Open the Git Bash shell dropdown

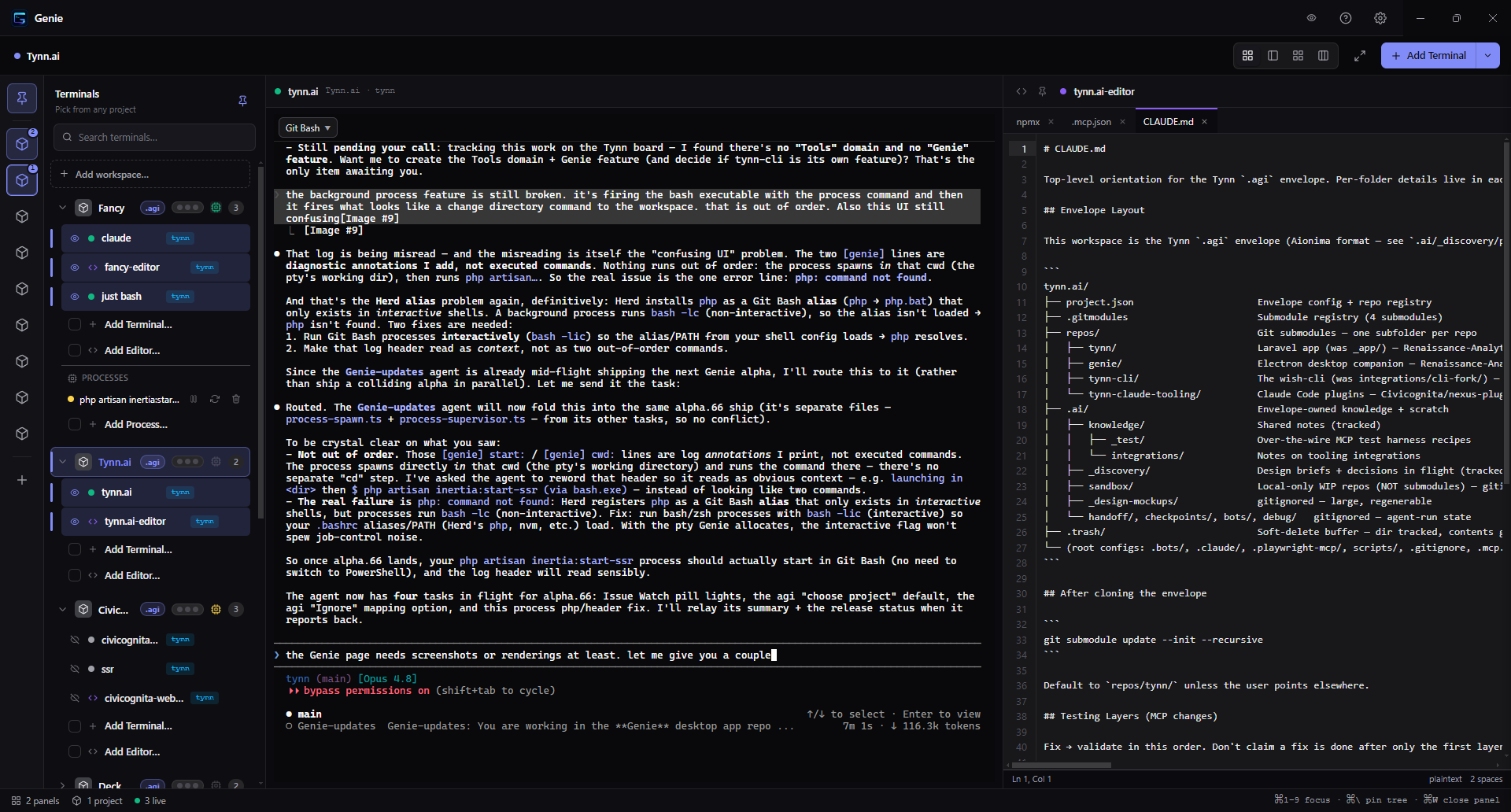[308, 127]
